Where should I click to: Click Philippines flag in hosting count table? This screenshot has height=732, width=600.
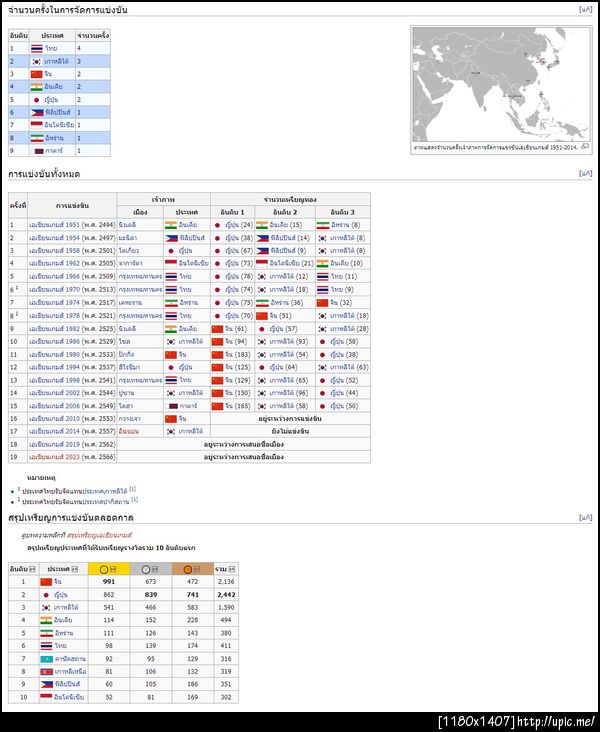tap(37, 113)
